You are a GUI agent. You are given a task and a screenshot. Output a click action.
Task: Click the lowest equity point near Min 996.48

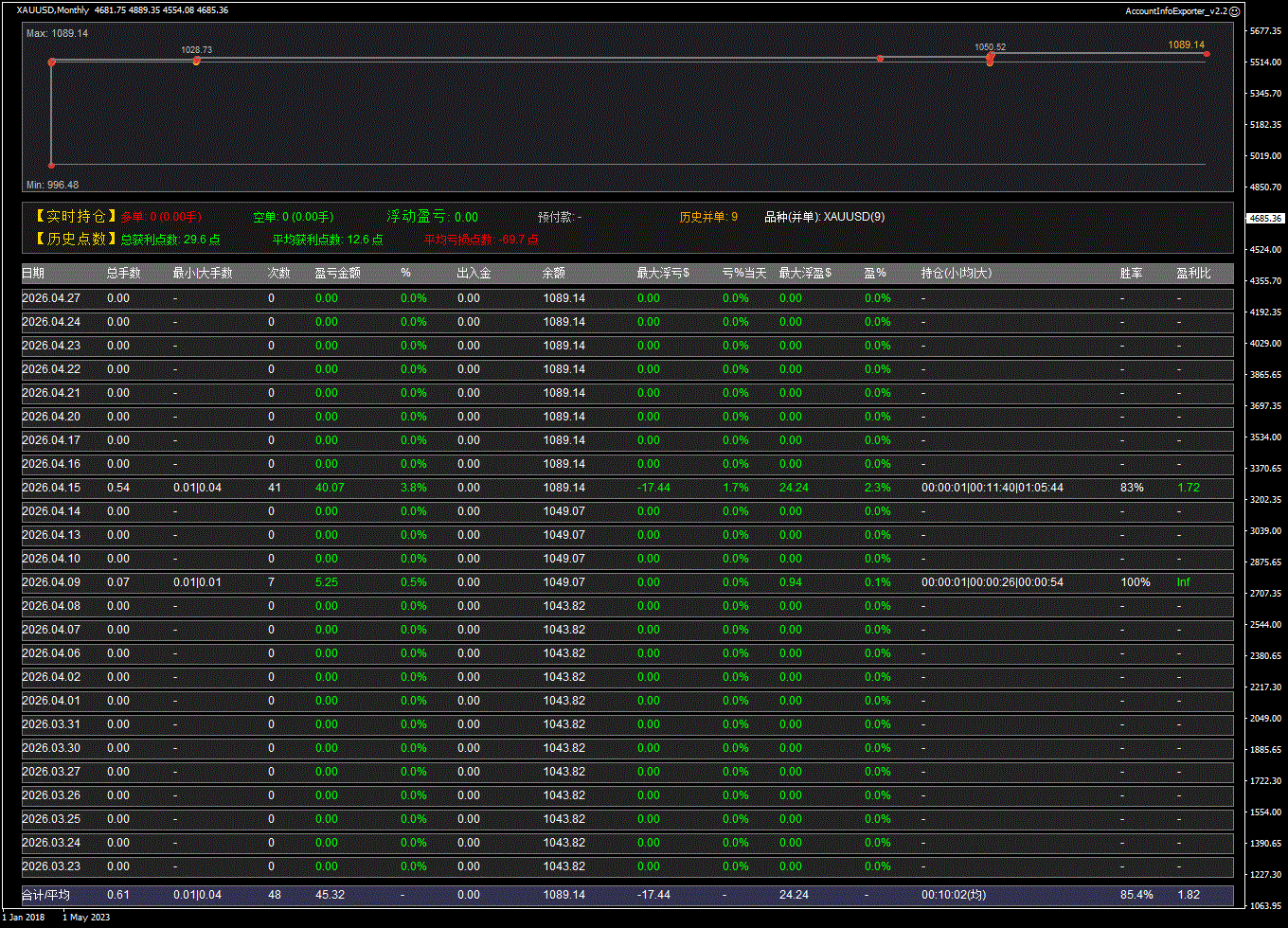click(x=51, y=165)
